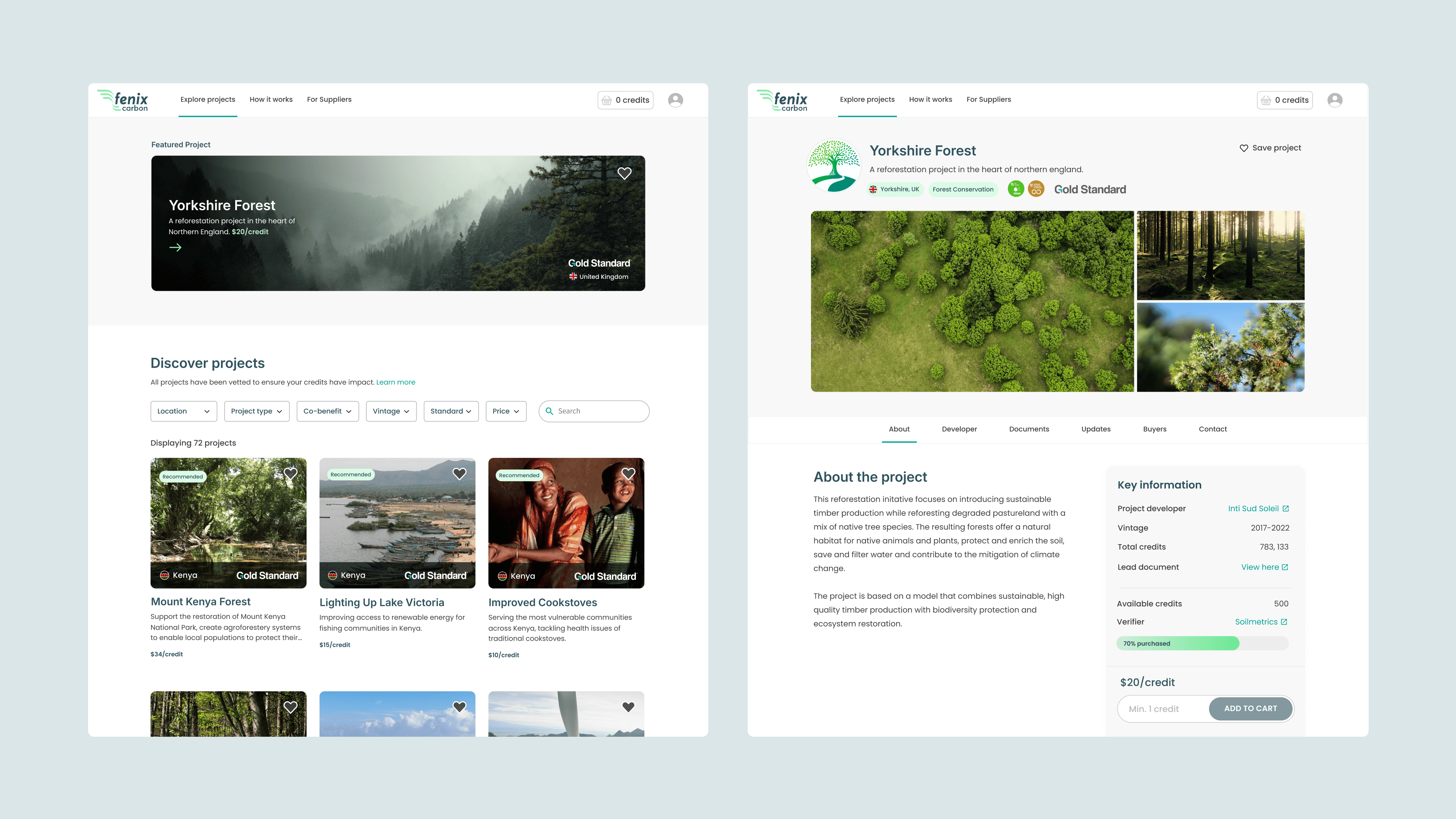Toggle the heart on featured Yorkshire Forest banner
The width and height of the screenshot is (1456, 819).
coord(624,174)
